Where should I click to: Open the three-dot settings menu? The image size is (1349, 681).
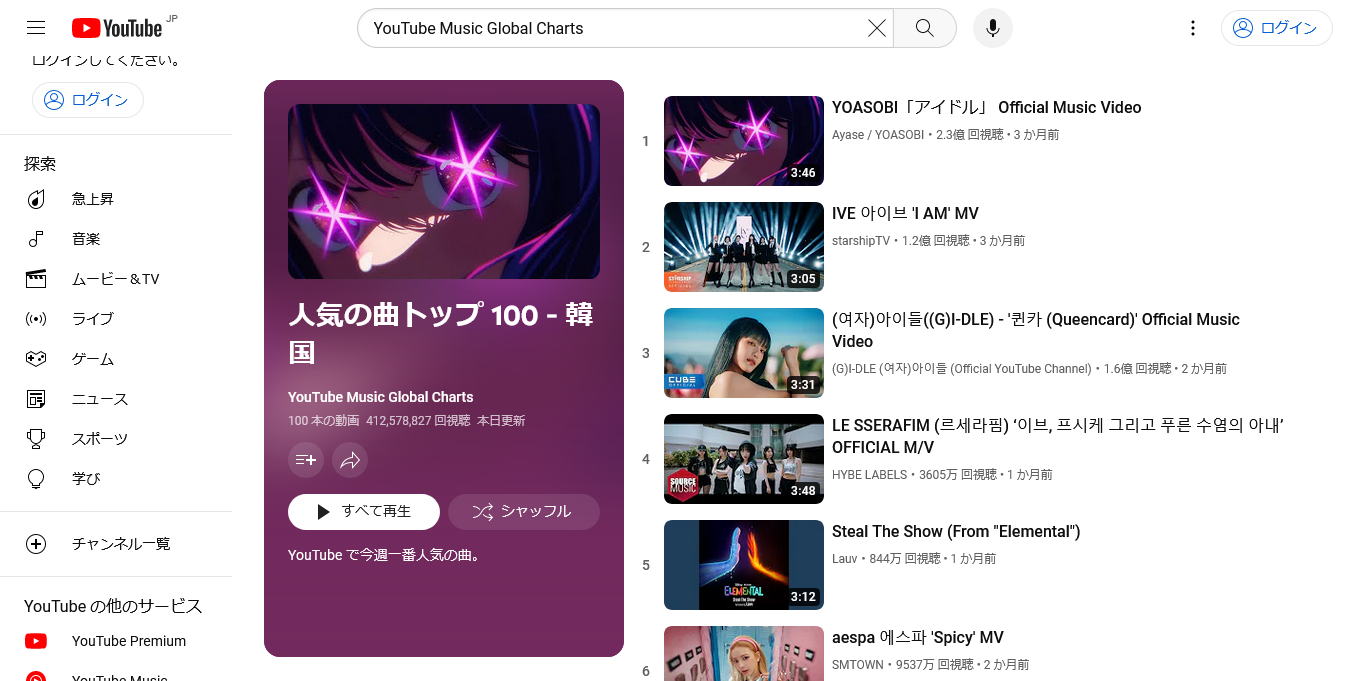pyautogui.click(x=1192, y=28)
